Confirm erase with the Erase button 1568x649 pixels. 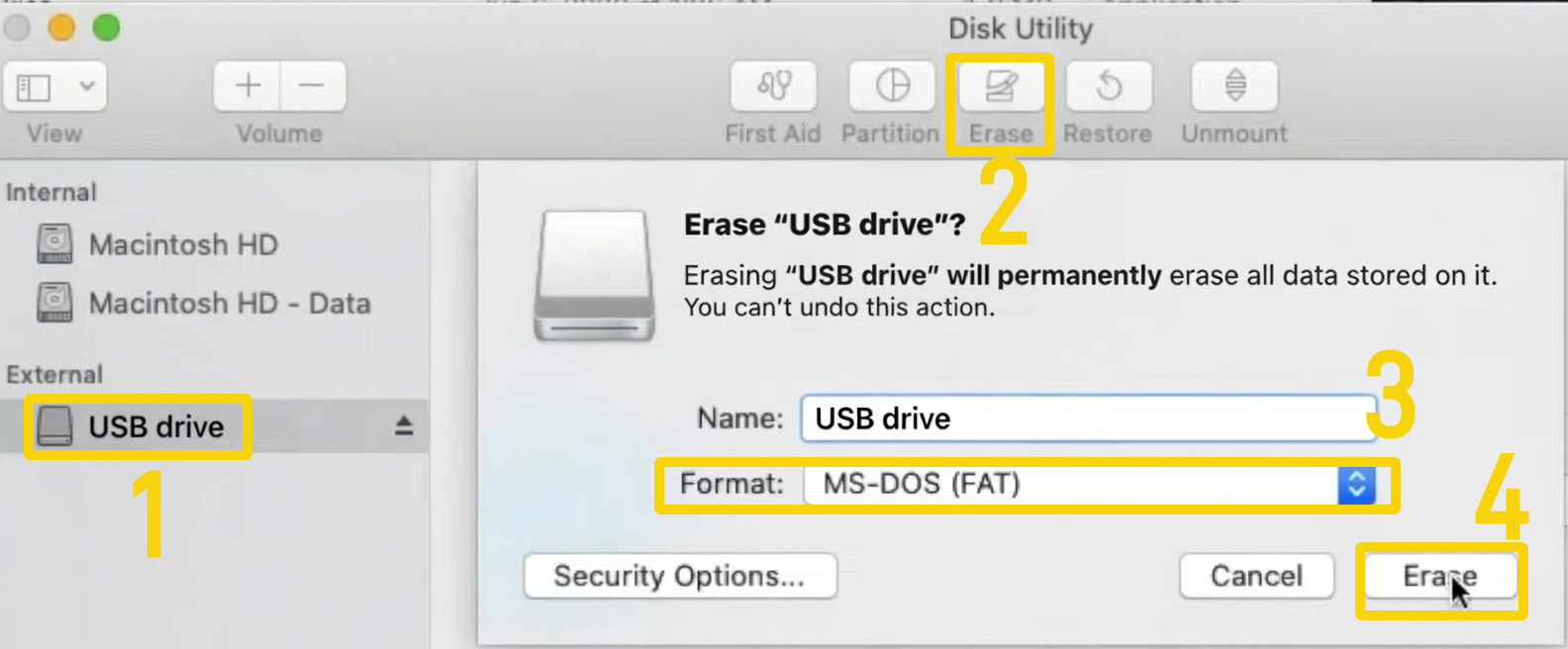tap(1440, 576)
